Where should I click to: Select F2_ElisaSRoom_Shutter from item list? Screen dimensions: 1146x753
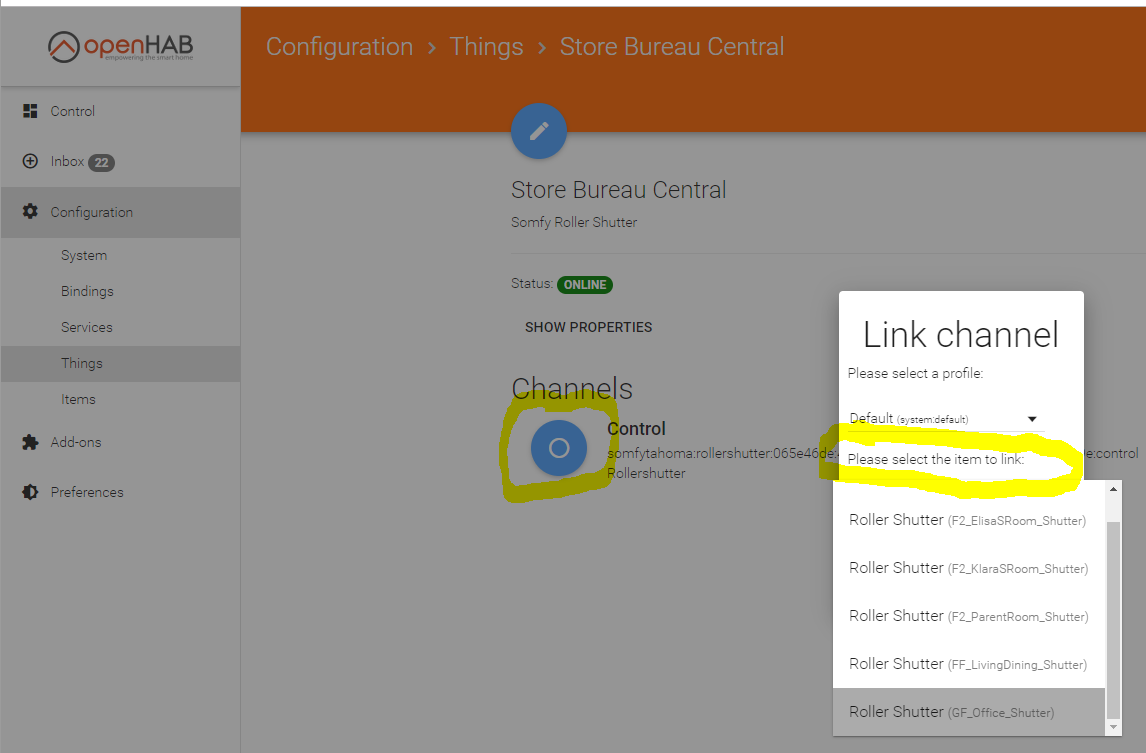[x=967, y=520]
